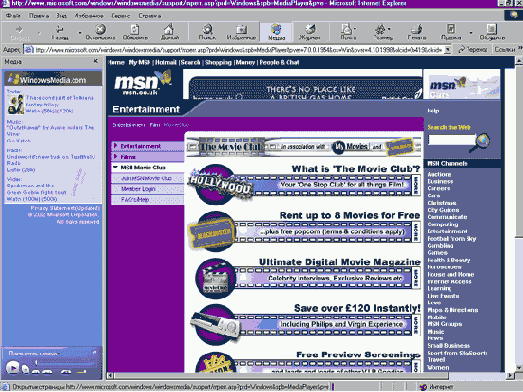Viewport: 523px width, 392px height.
Task: Toggle the mute button in Media player
Action: pos(66,372)
